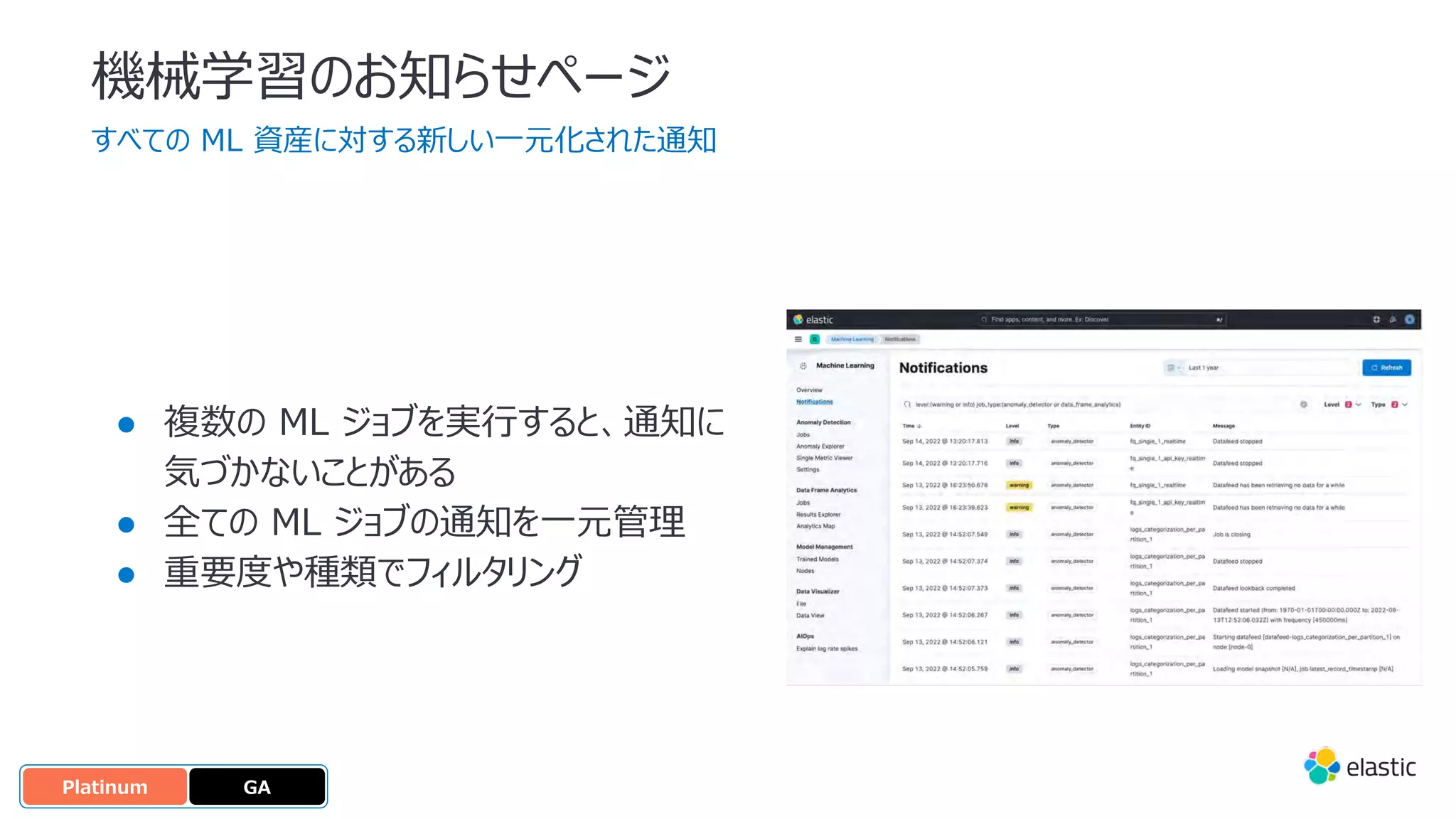
Task: Click the Machine Learning sidebar logo icon
Action: (x=803, y=366)
